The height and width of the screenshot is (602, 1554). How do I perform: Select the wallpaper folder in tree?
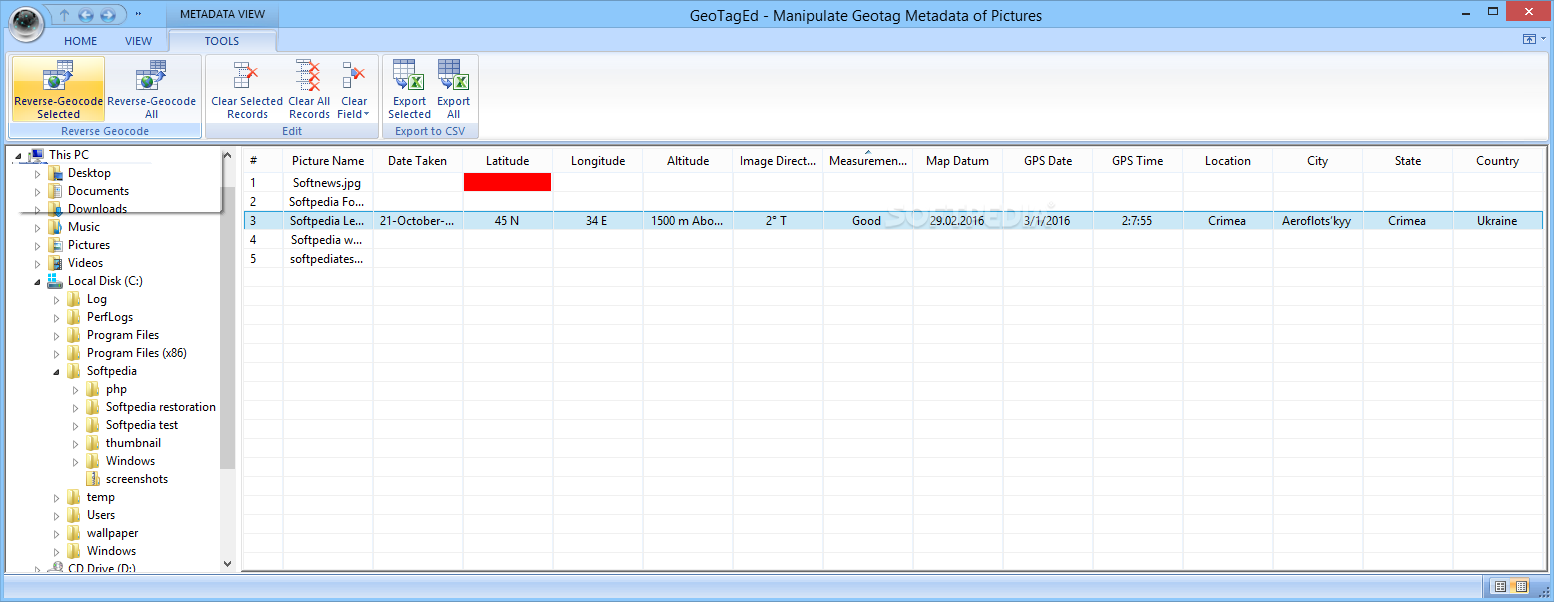pos(113,533)
